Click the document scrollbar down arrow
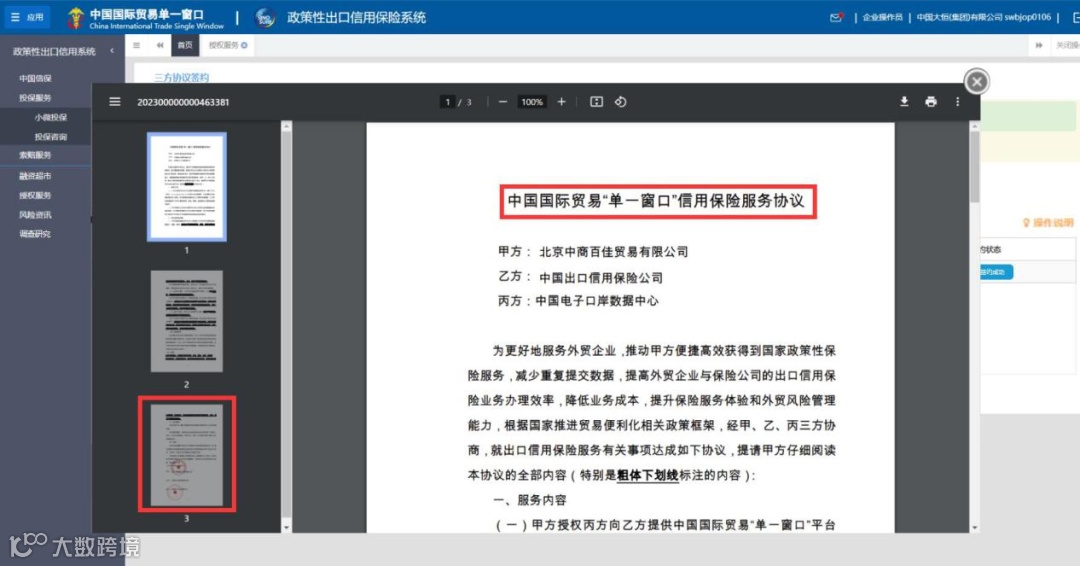Viewport: 1080px width, 566px height. [x=975, y=527]
